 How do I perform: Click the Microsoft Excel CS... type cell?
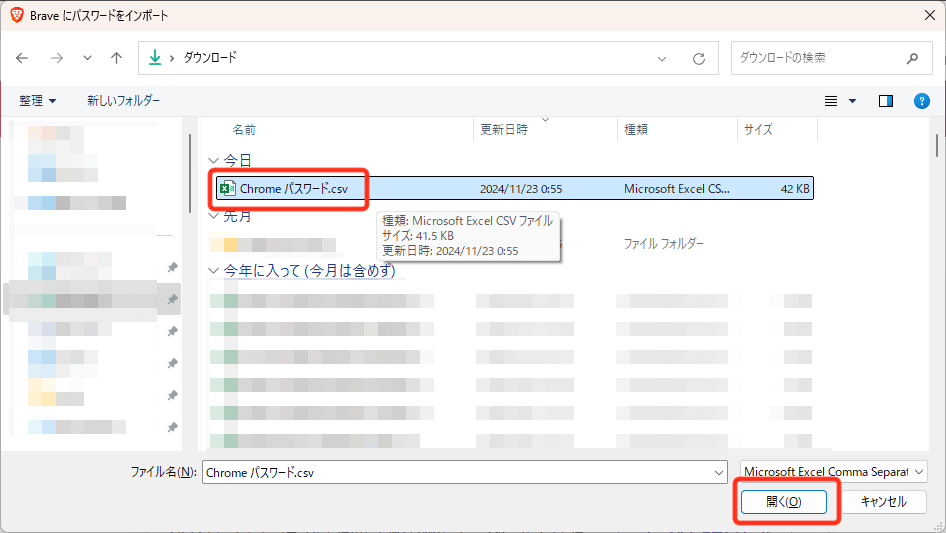676,189
